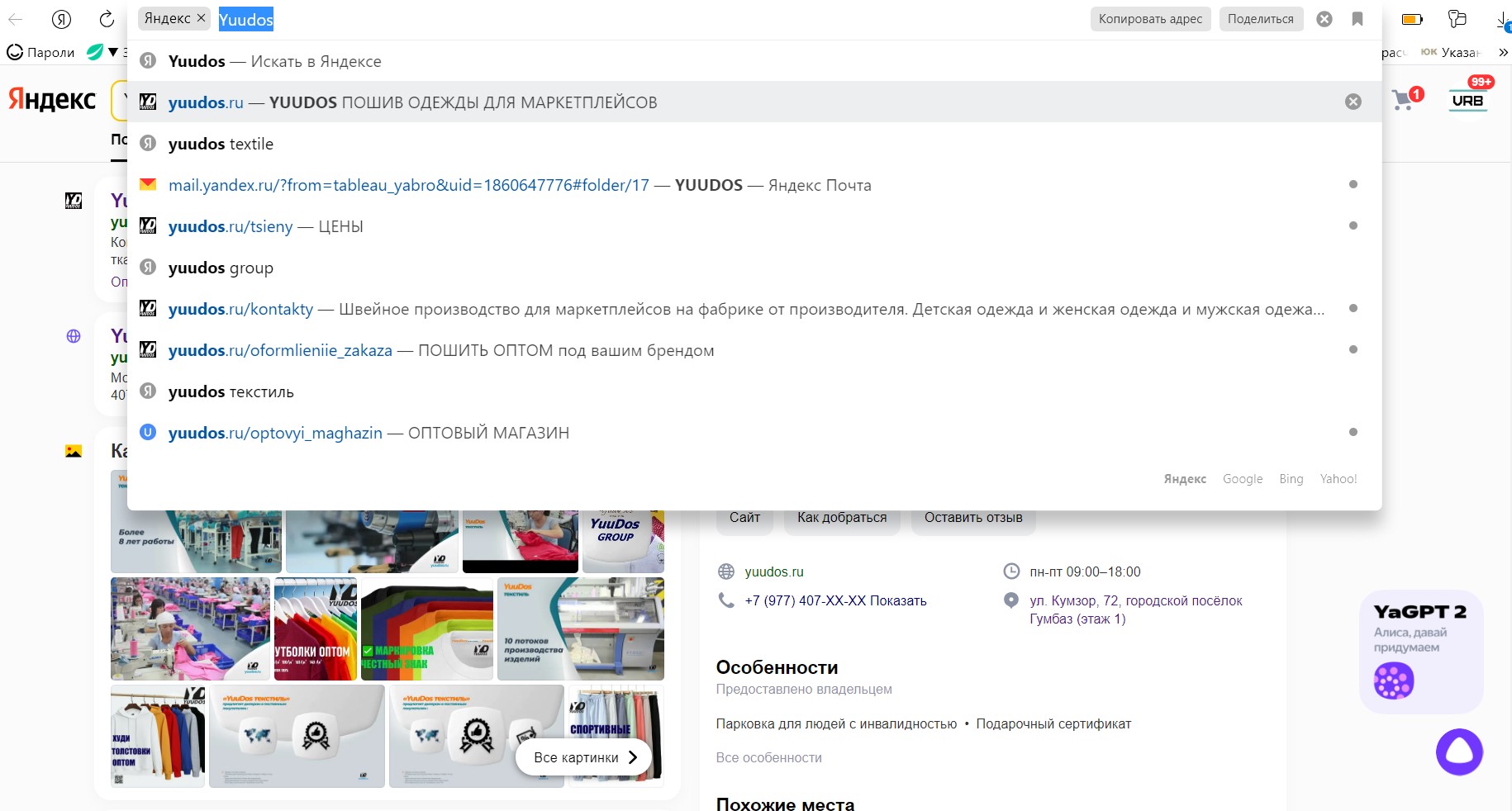Remove optovyi_maghazin suggestion via its dot
The height and width of the screenshot is (811, 1512).
coord(1353,432)
